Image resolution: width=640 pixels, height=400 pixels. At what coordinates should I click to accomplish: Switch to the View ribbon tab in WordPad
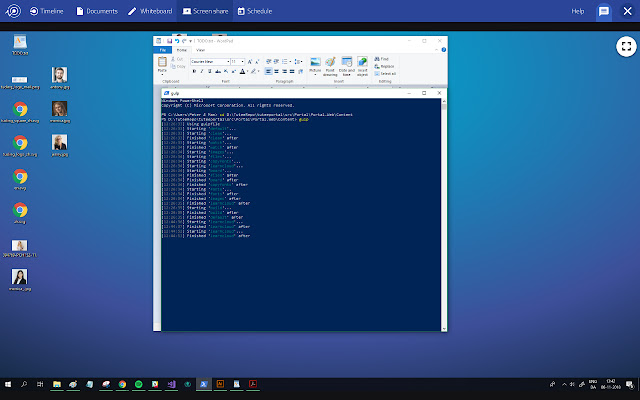(x=200, y=50)
